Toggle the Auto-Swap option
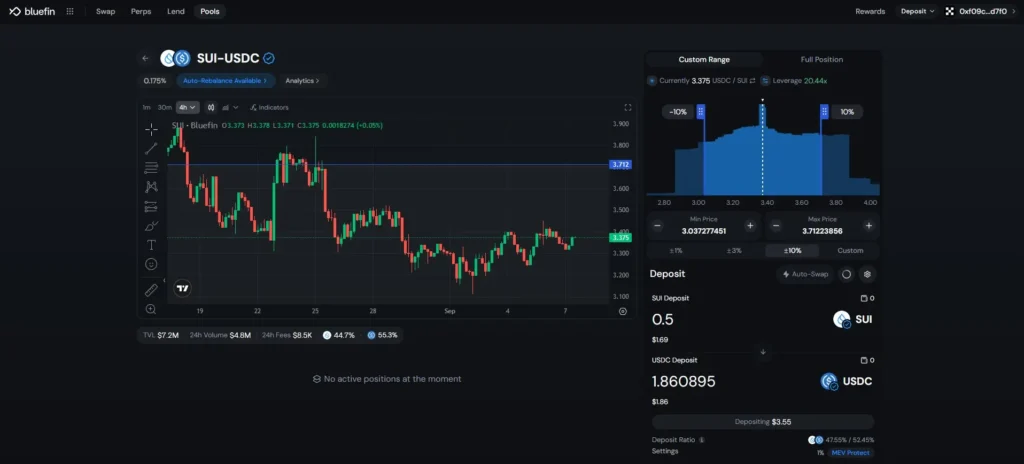Viewport: 1024px width, 464px height. click(806, 274)
